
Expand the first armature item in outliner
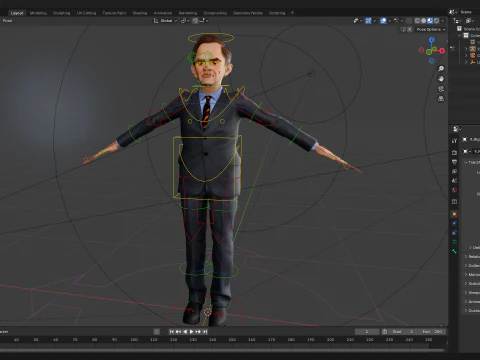point(466,49)
